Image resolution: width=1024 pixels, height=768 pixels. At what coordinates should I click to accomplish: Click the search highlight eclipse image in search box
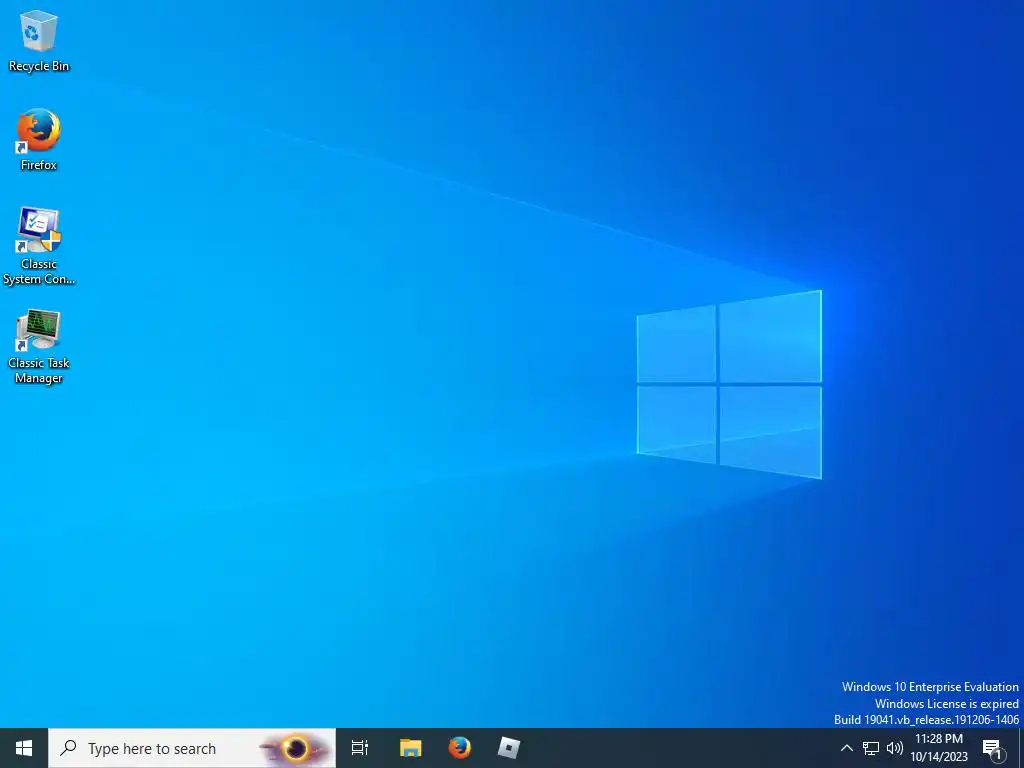pos(295,748)
